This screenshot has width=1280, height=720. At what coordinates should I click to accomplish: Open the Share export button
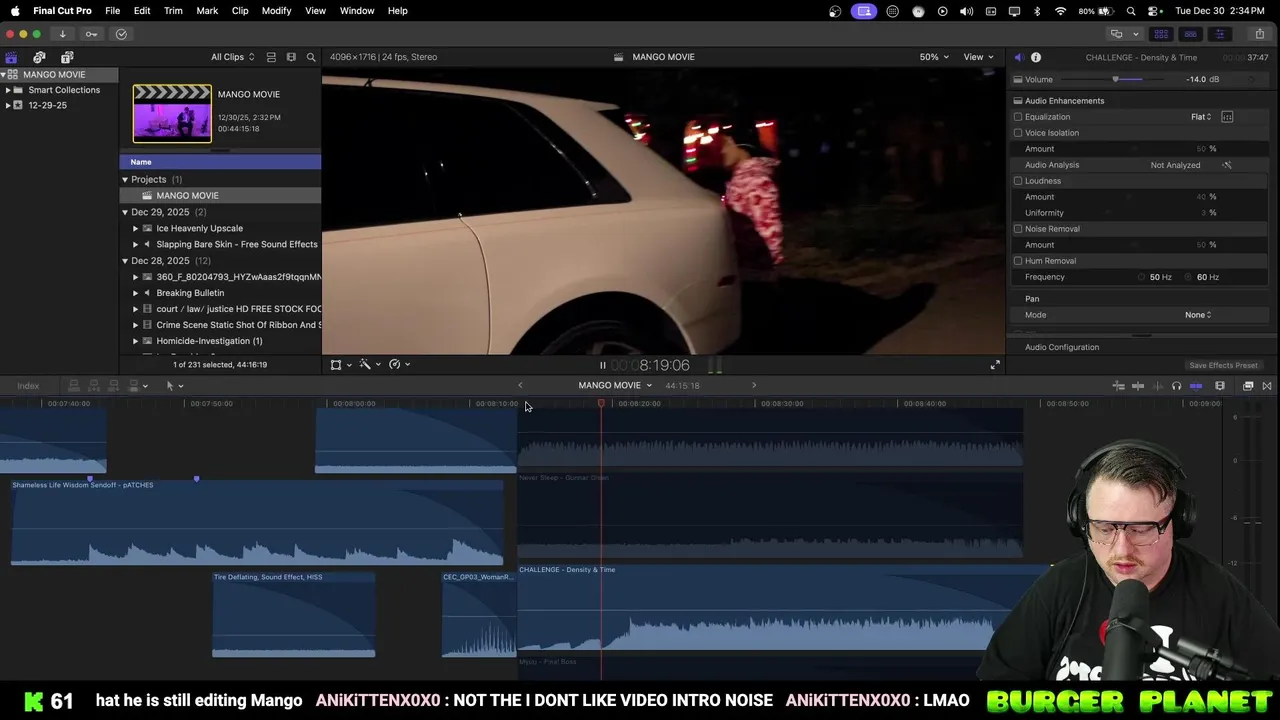[x=1259, y=34]
